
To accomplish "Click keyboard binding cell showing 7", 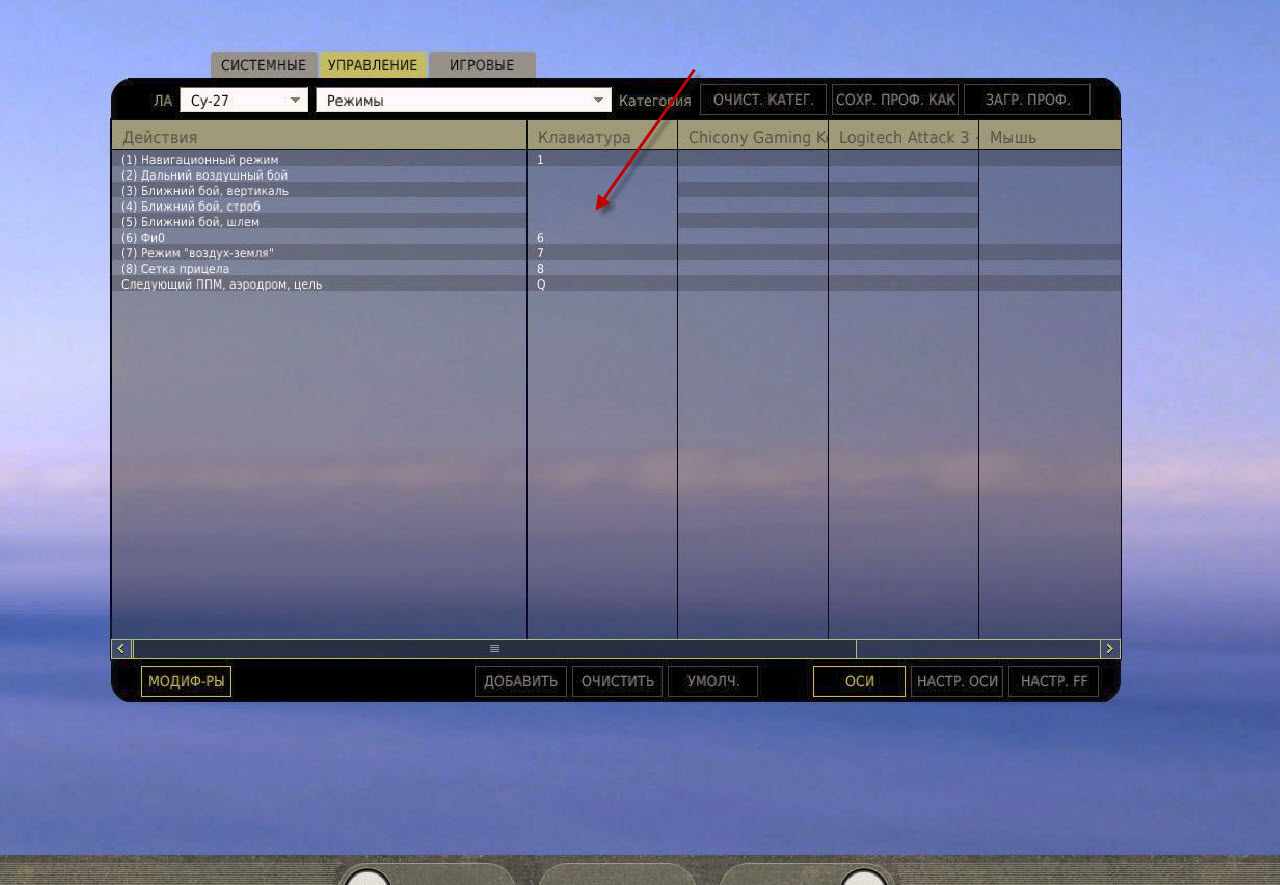I will tap(602, 253).
